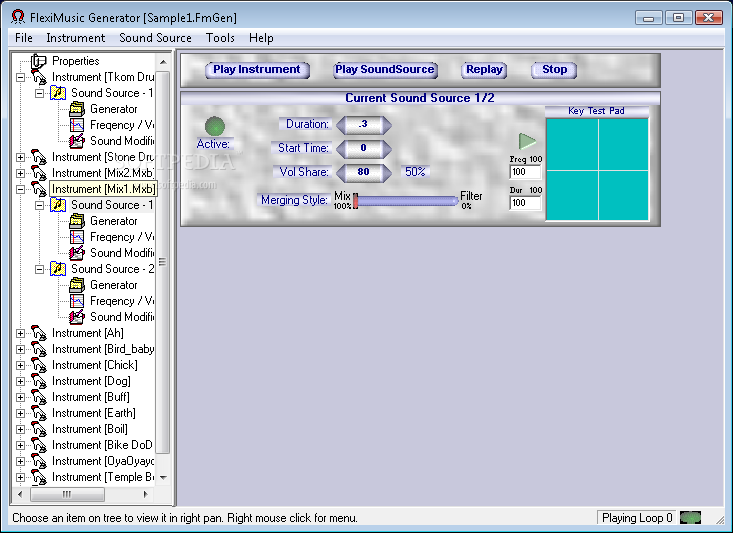733x533 pixels.
Task: Open the Tools menu
Action: tap(220, 38)
